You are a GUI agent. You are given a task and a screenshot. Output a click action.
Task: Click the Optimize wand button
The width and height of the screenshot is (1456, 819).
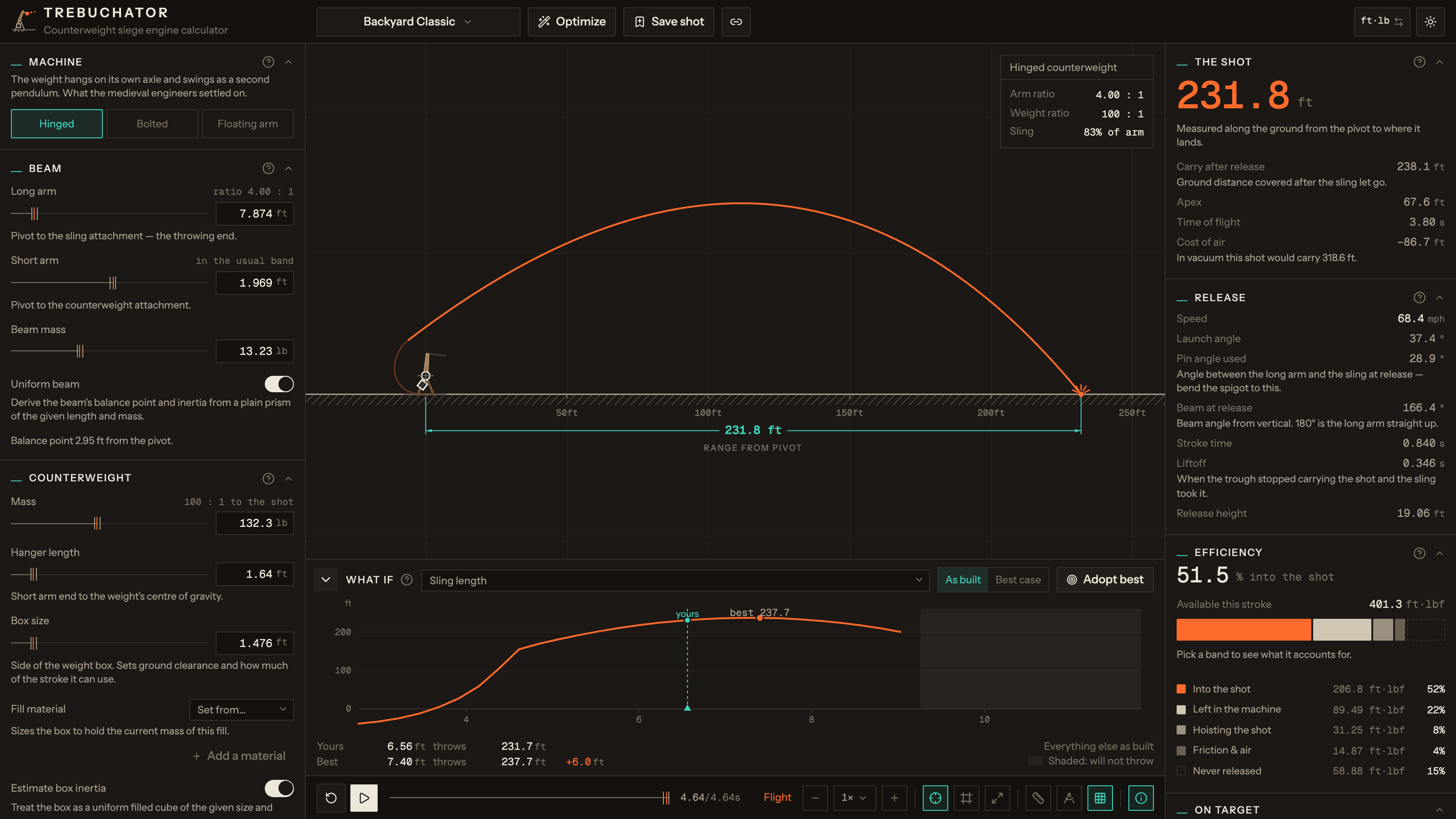tap(571, 21)
